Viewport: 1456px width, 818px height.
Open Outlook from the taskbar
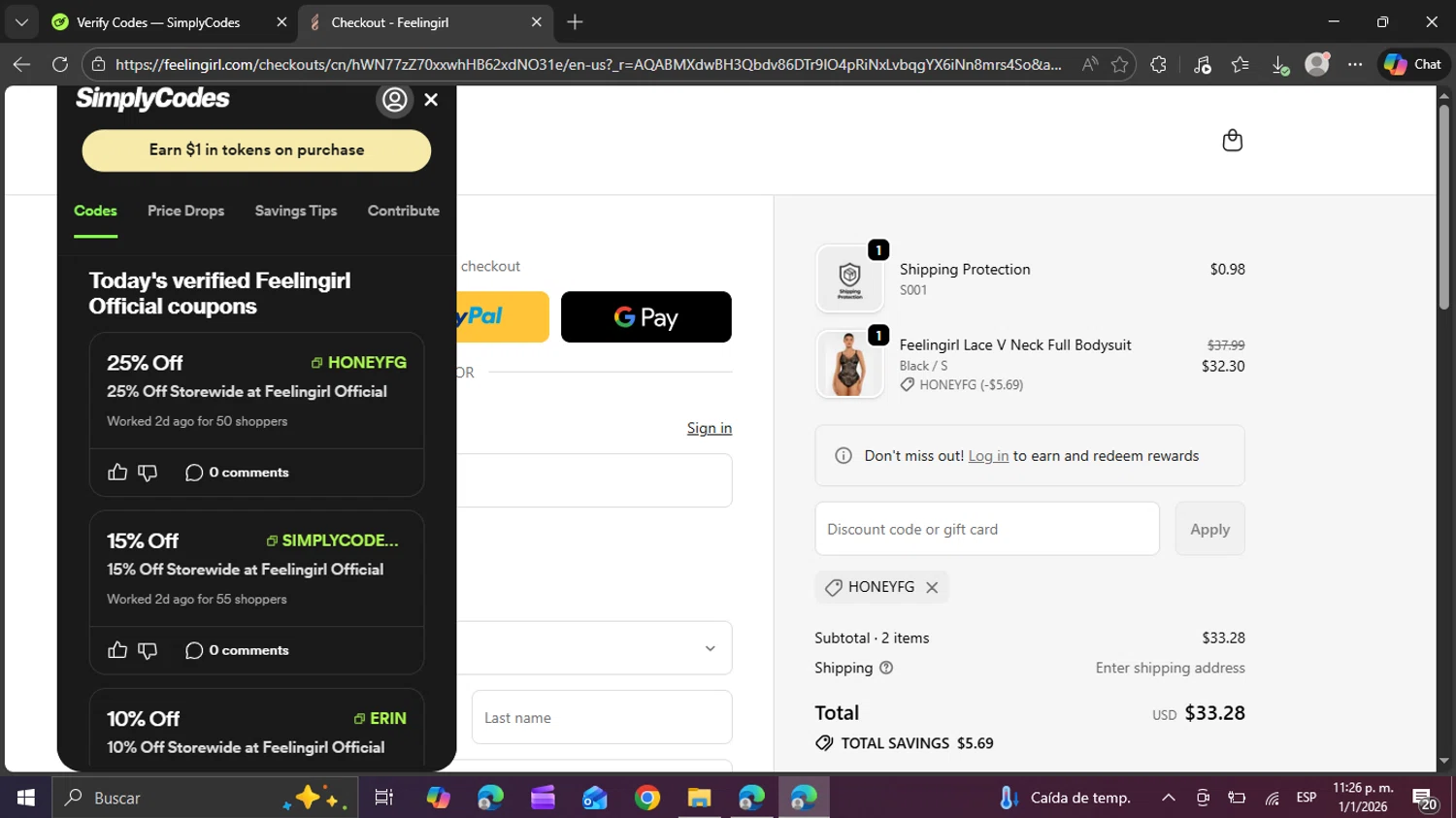pos(595,798)
